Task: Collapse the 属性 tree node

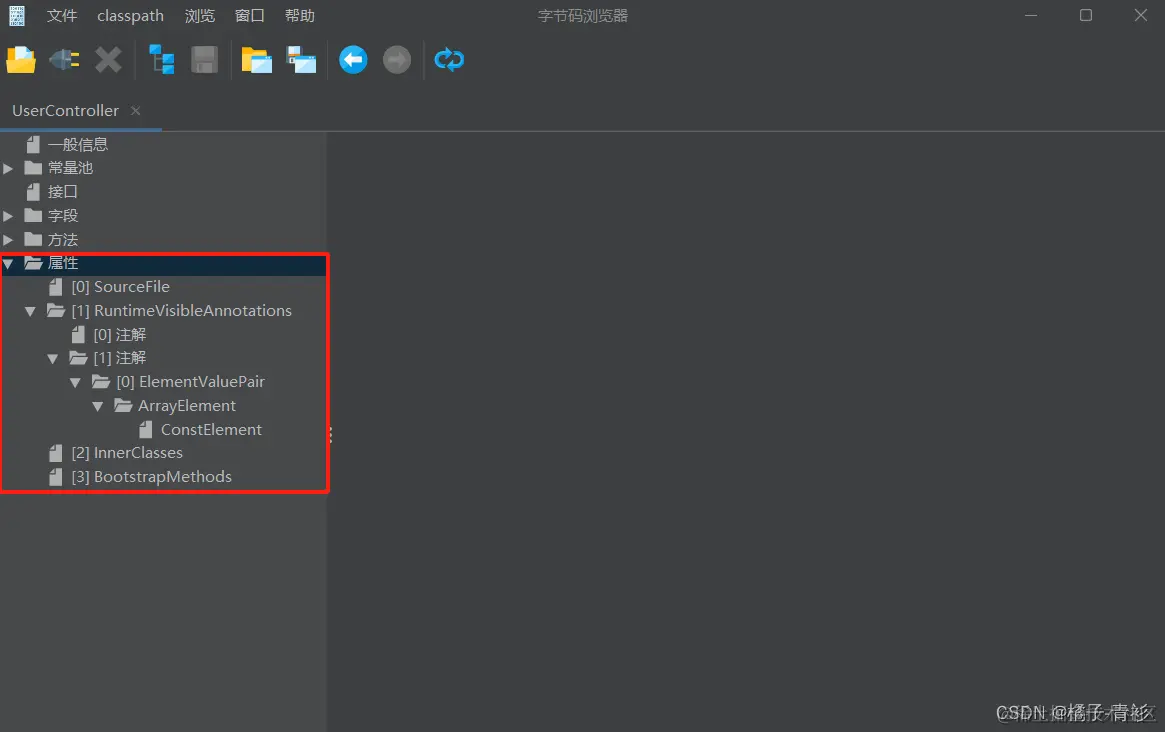Action: (8, 264)
